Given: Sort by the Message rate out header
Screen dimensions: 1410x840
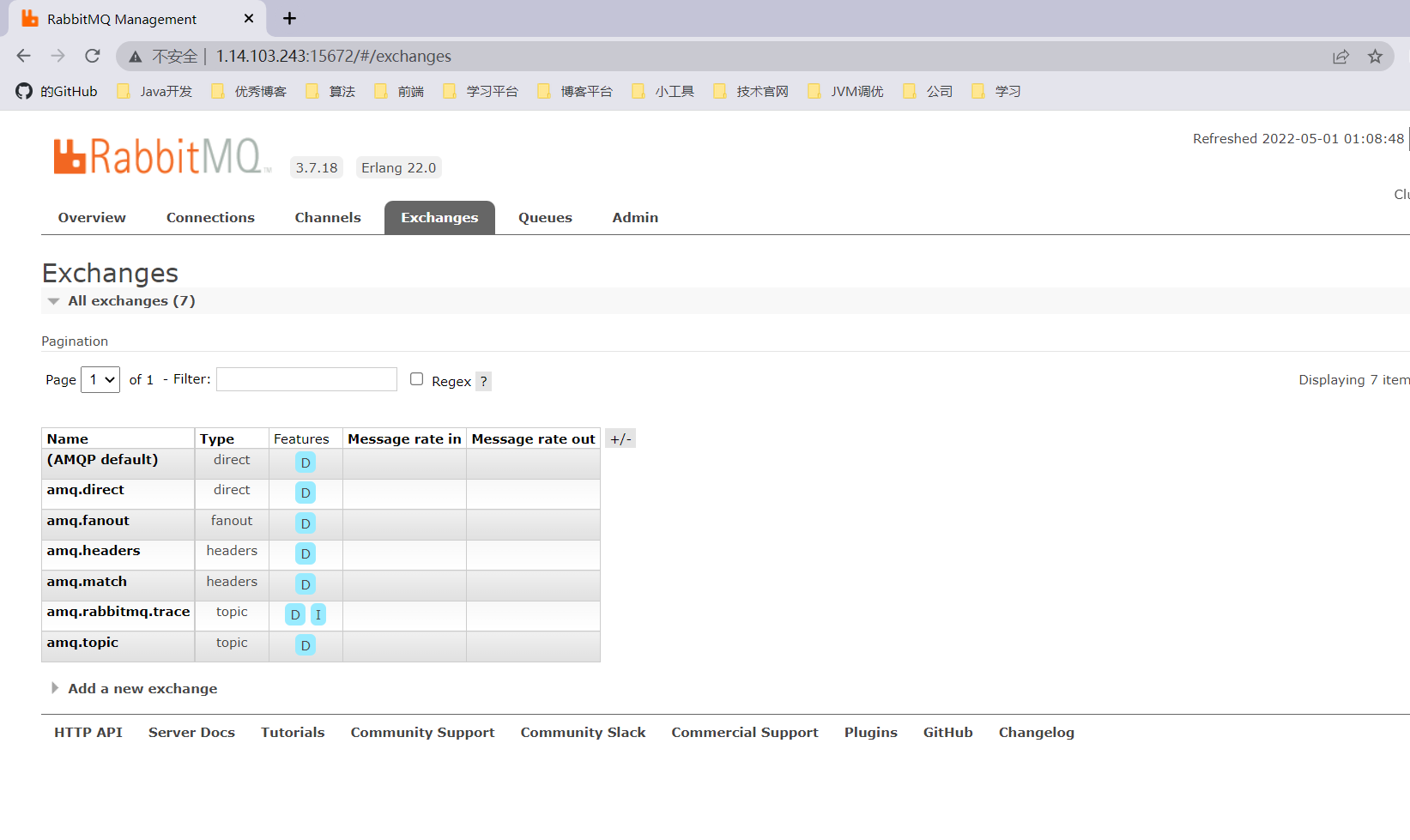Looking at the screenshot, I should click(533, 439).
